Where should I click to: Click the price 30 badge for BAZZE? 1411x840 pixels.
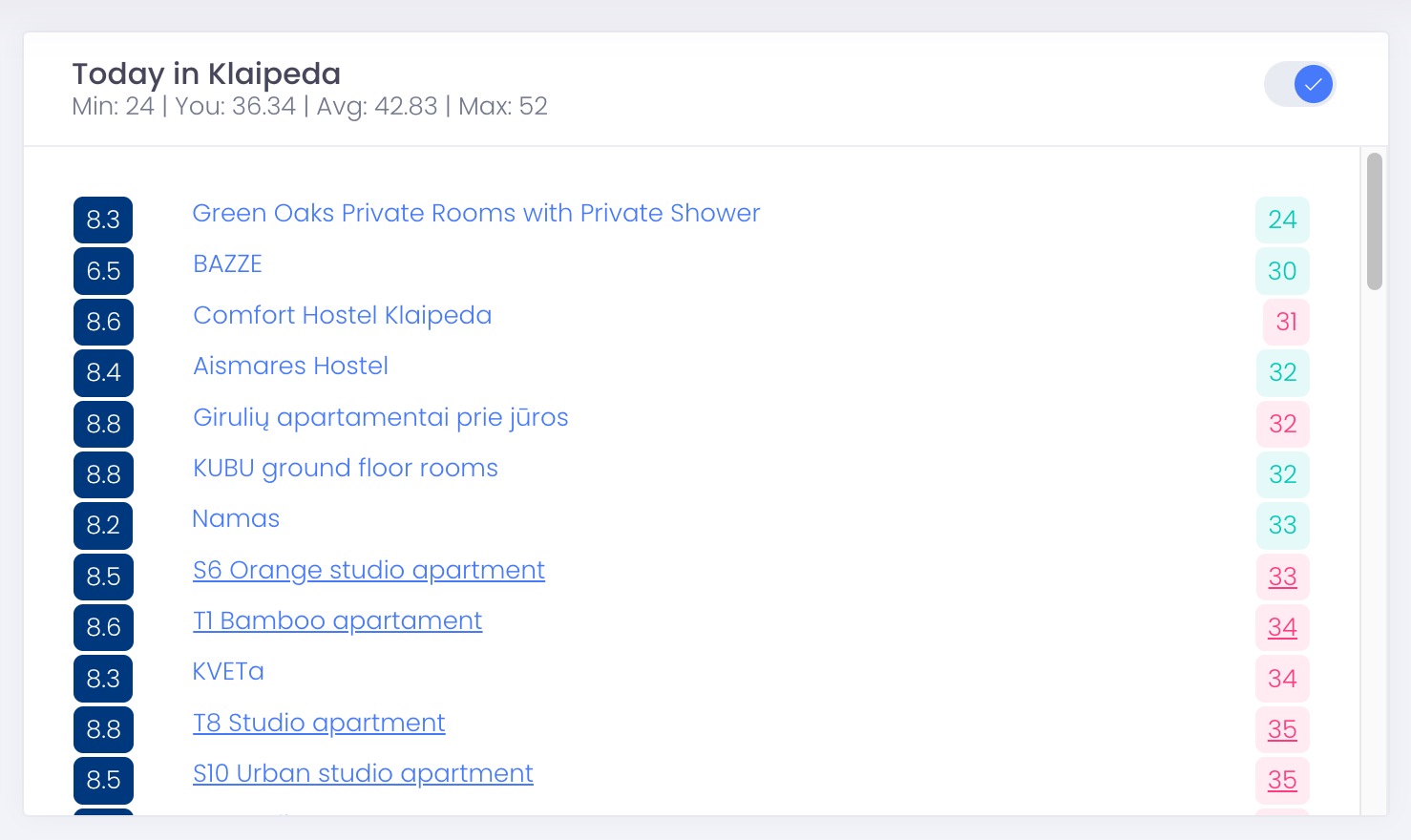tap(1282, 271)
